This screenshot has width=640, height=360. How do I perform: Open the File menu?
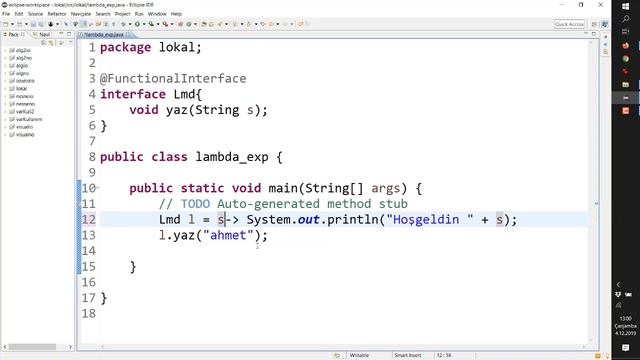pos(6,14)
